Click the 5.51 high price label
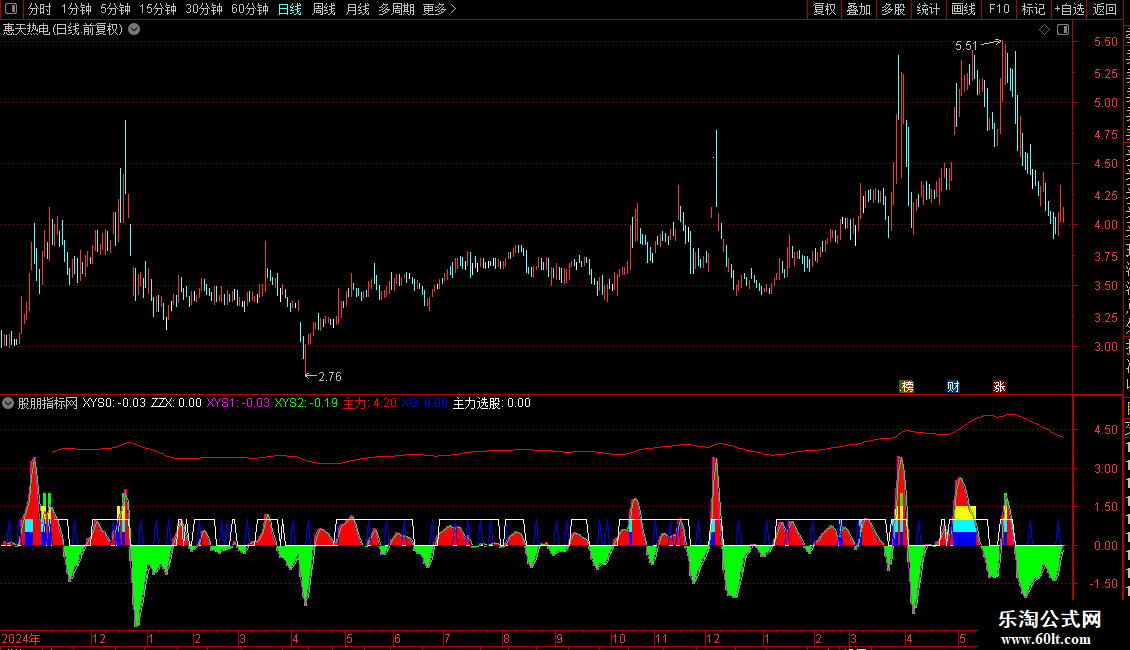The width and height of the screenshot is (1130, 650). point(966,46)
